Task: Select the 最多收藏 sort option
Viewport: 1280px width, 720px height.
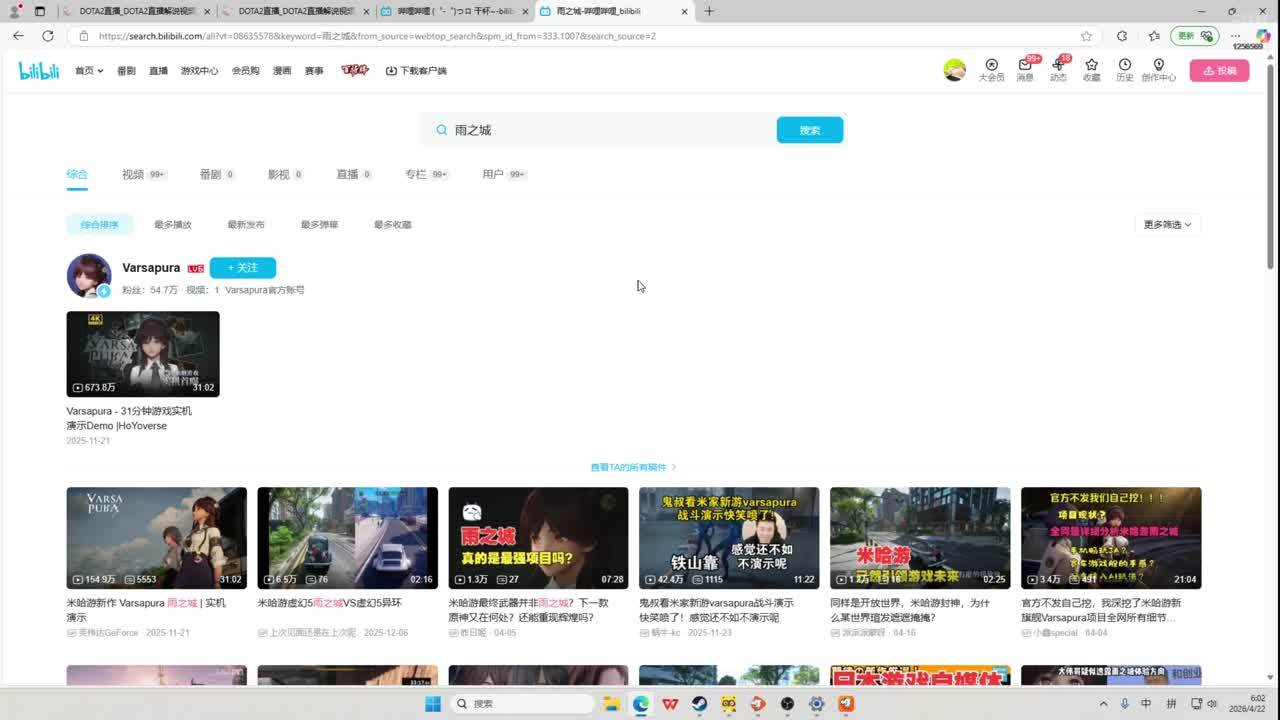Action: pos(392,225)
